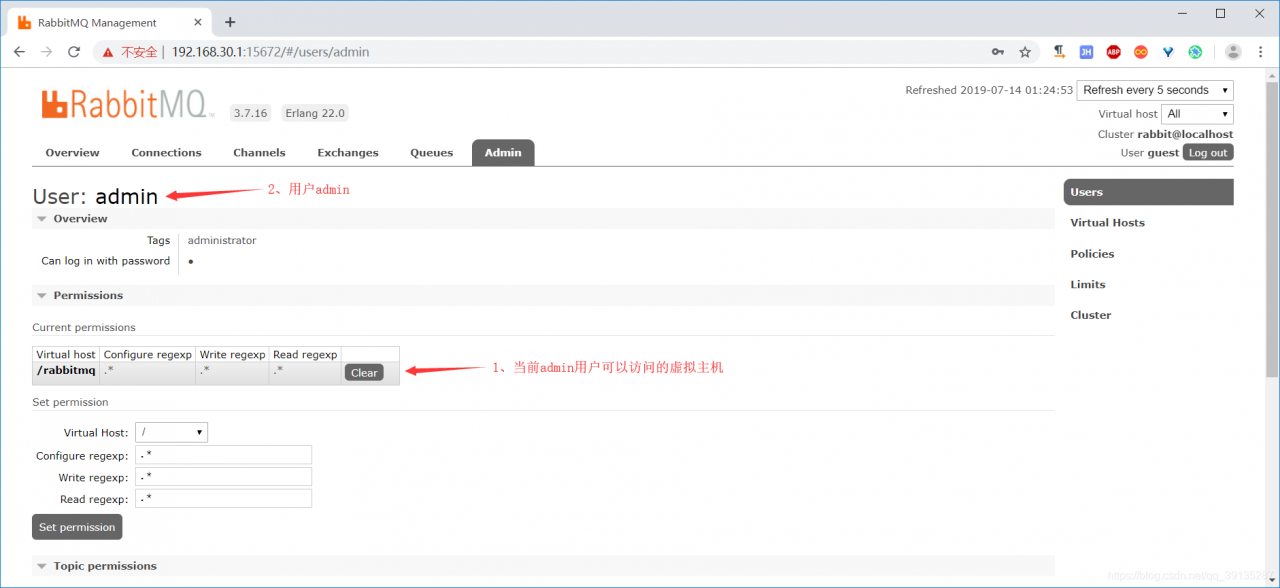
Task: Click the Read regexp column header
Action: tap(305, 355)
